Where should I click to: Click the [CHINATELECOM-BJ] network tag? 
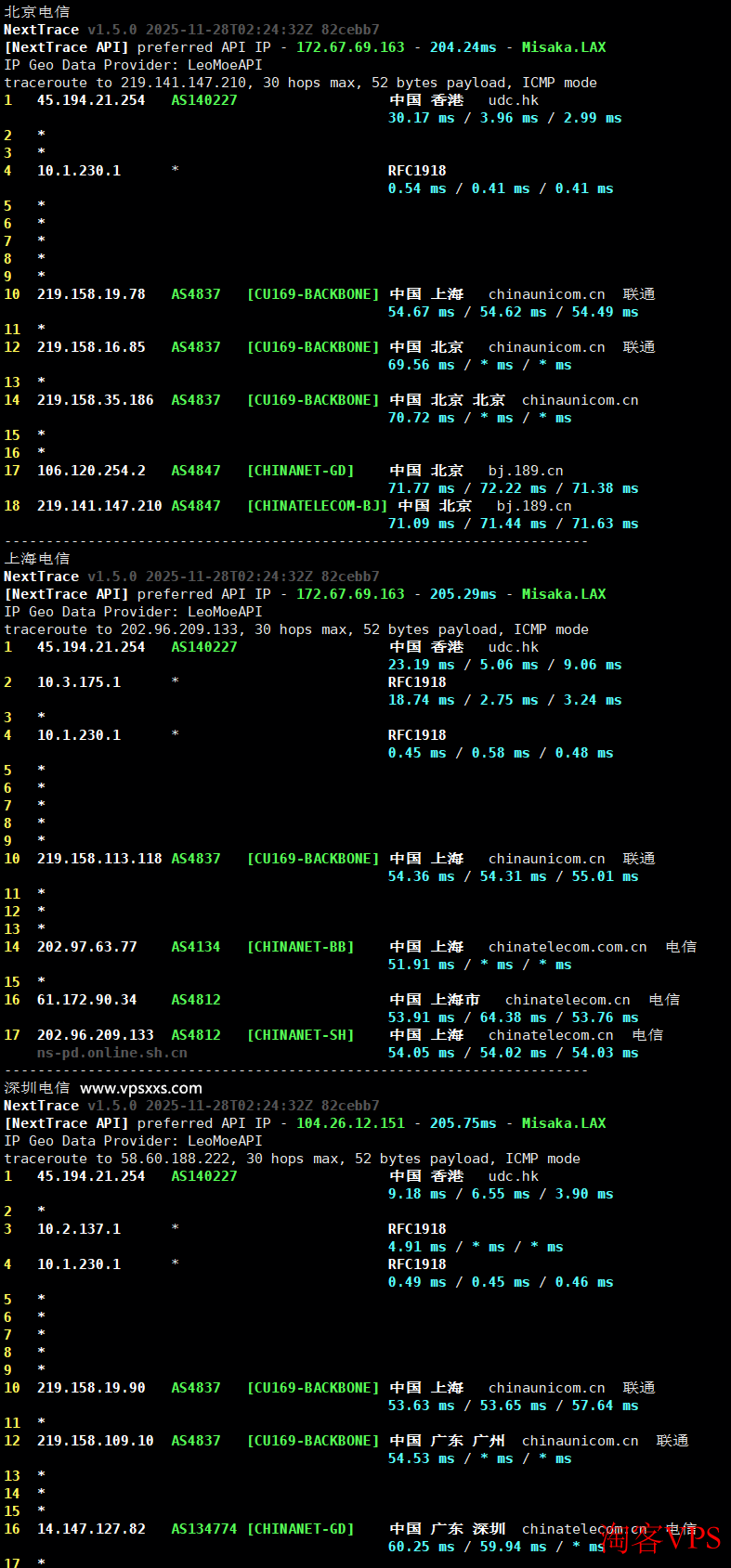(317, 506)
